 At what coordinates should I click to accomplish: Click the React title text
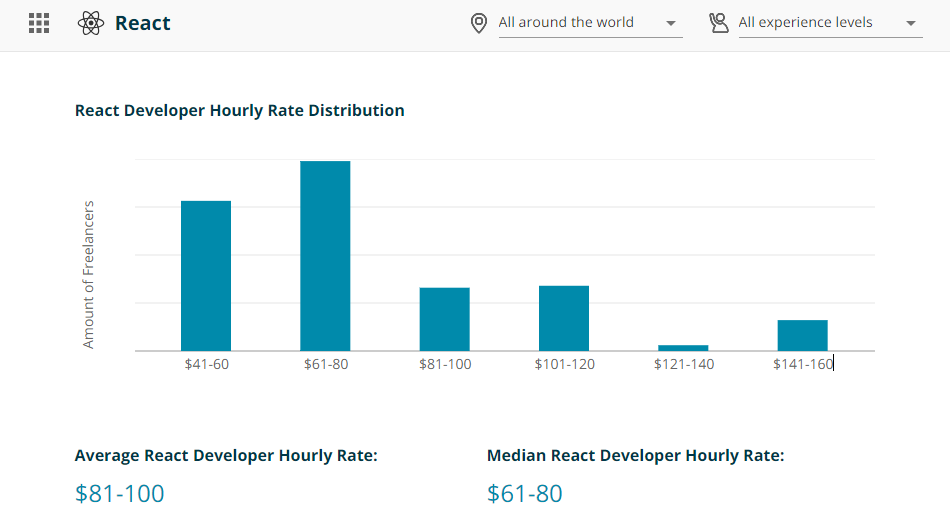(x=143, y=23)
